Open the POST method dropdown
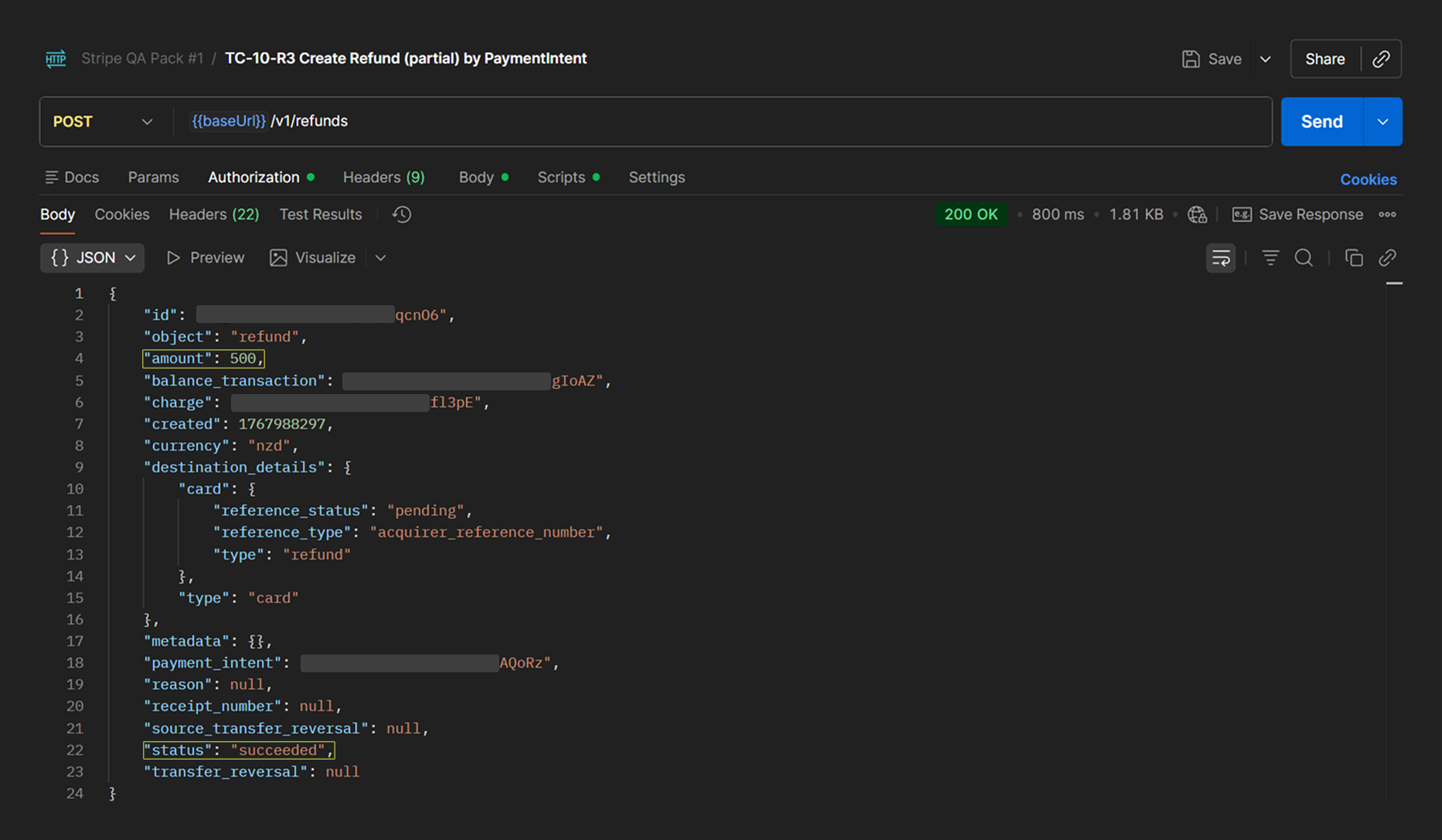The width and height of the screenshot is (1442, 840). [x=102, y=121]
